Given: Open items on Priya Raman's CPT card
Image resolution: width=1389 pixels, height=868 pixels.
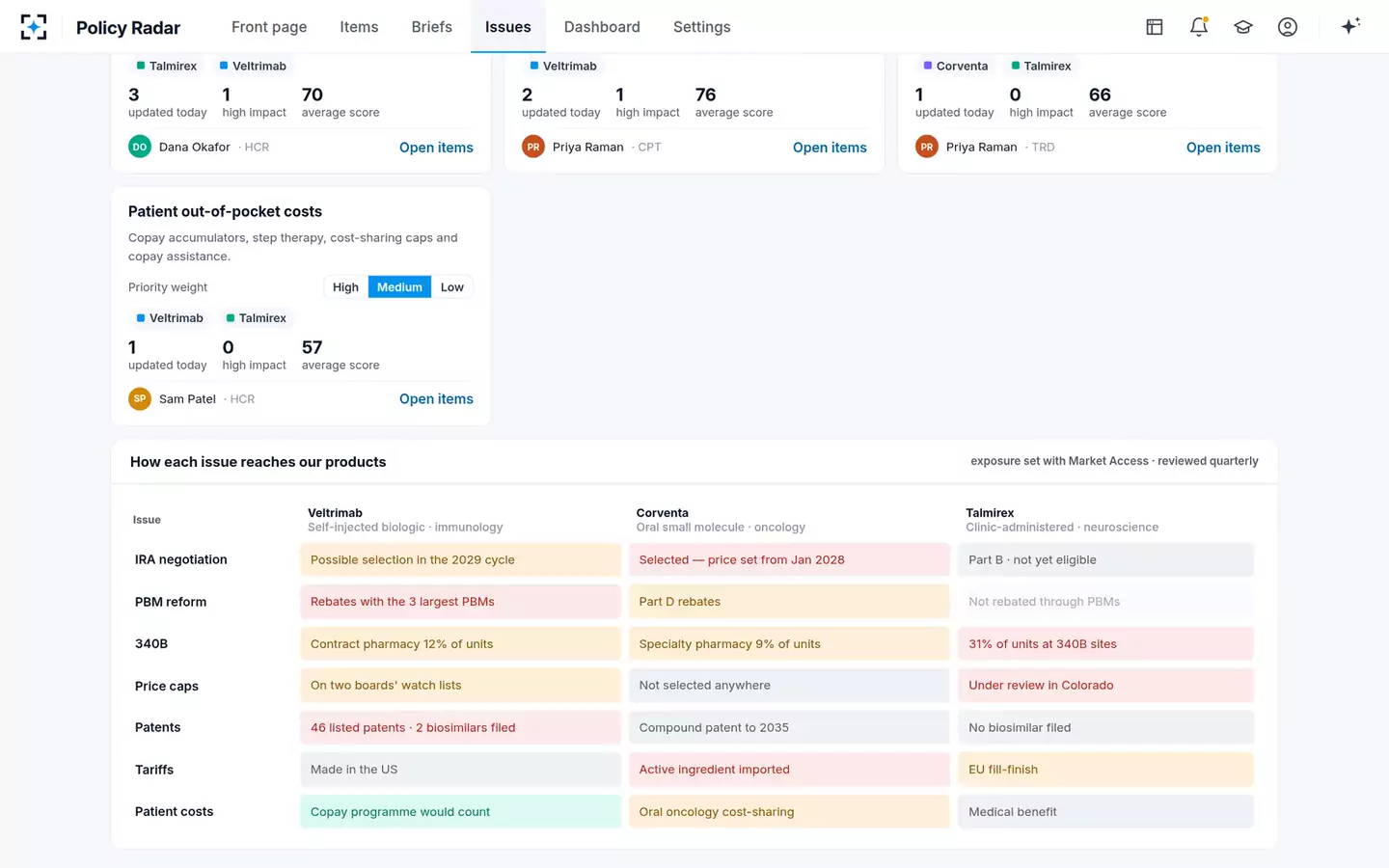Looking at the screenshot, I should coord(830,148).
